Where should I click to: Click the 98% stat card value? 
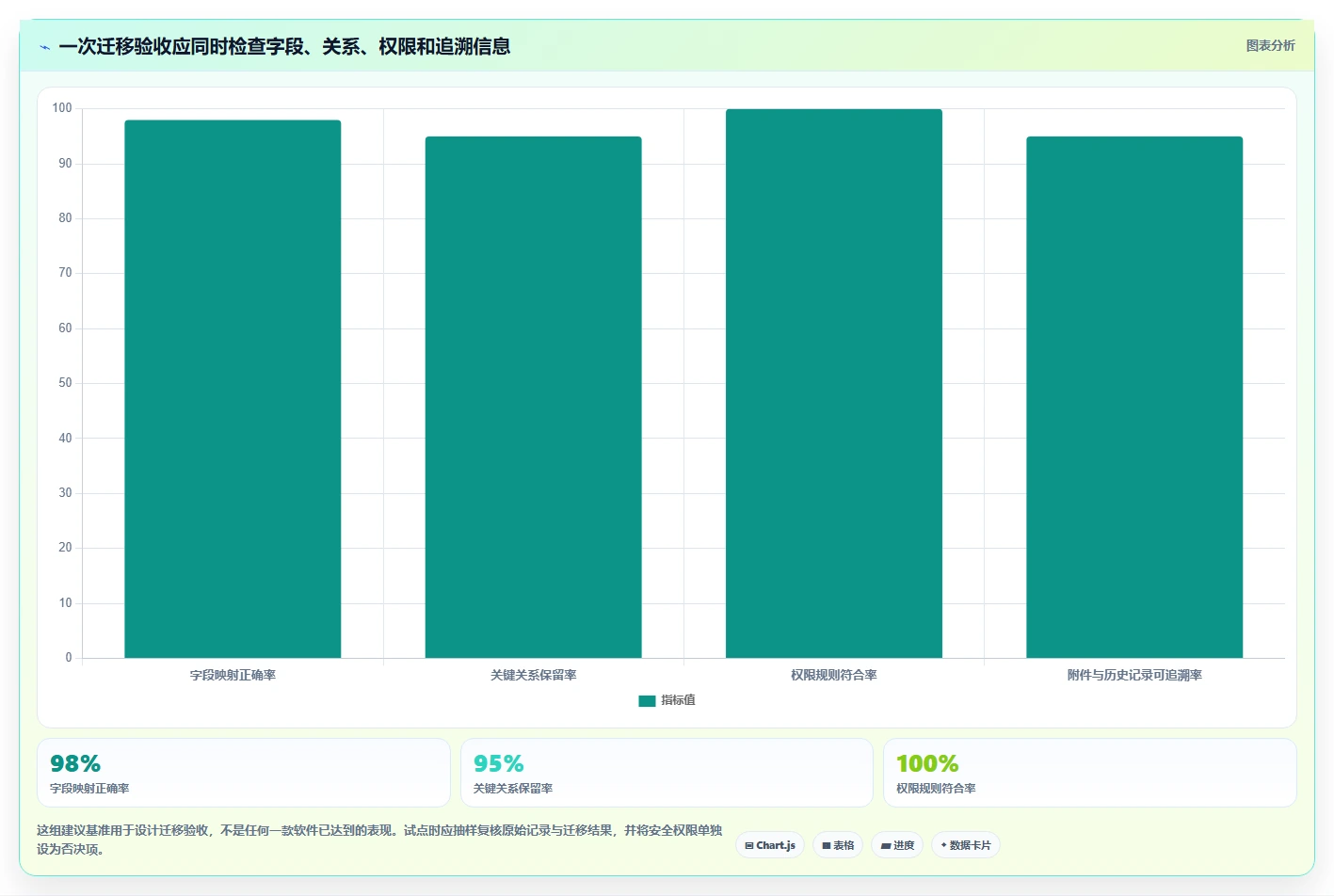(x=75, y=763)
